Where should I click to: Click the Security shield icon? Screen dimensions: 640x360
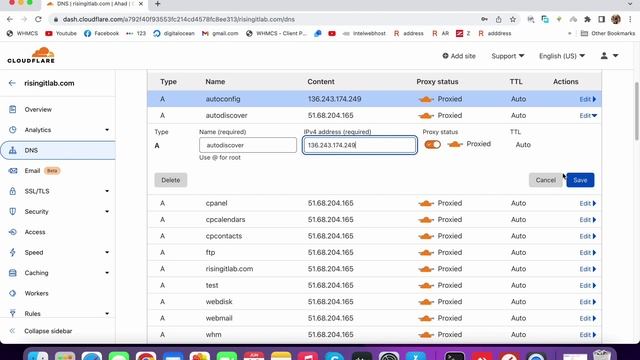(x=13, y=211)
